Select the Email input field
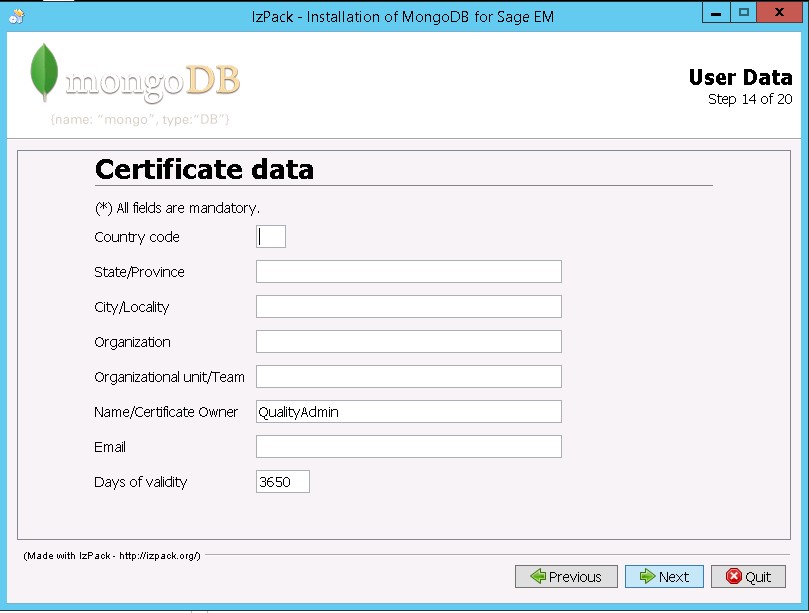809x613 pixels. tap(409, 447)
